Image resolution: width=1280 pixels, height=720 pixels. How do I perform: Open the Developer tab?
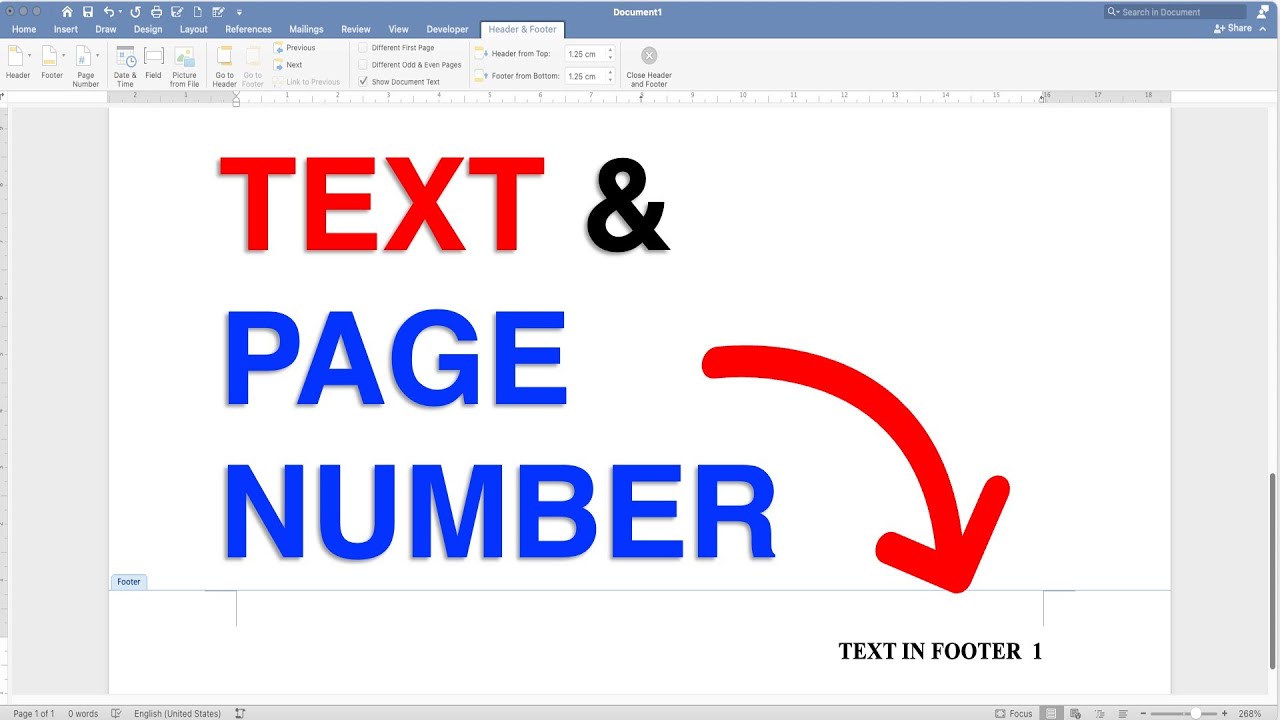447,29
